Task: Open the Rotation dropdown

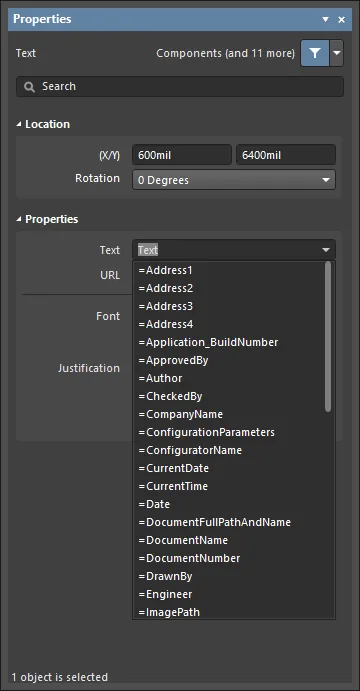Action: 234,180
